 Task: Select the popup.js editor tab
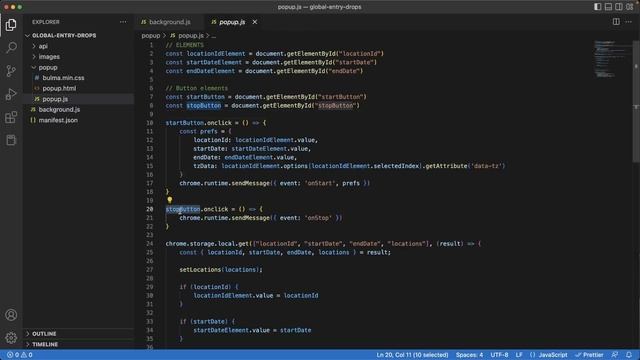pos(232,22)
